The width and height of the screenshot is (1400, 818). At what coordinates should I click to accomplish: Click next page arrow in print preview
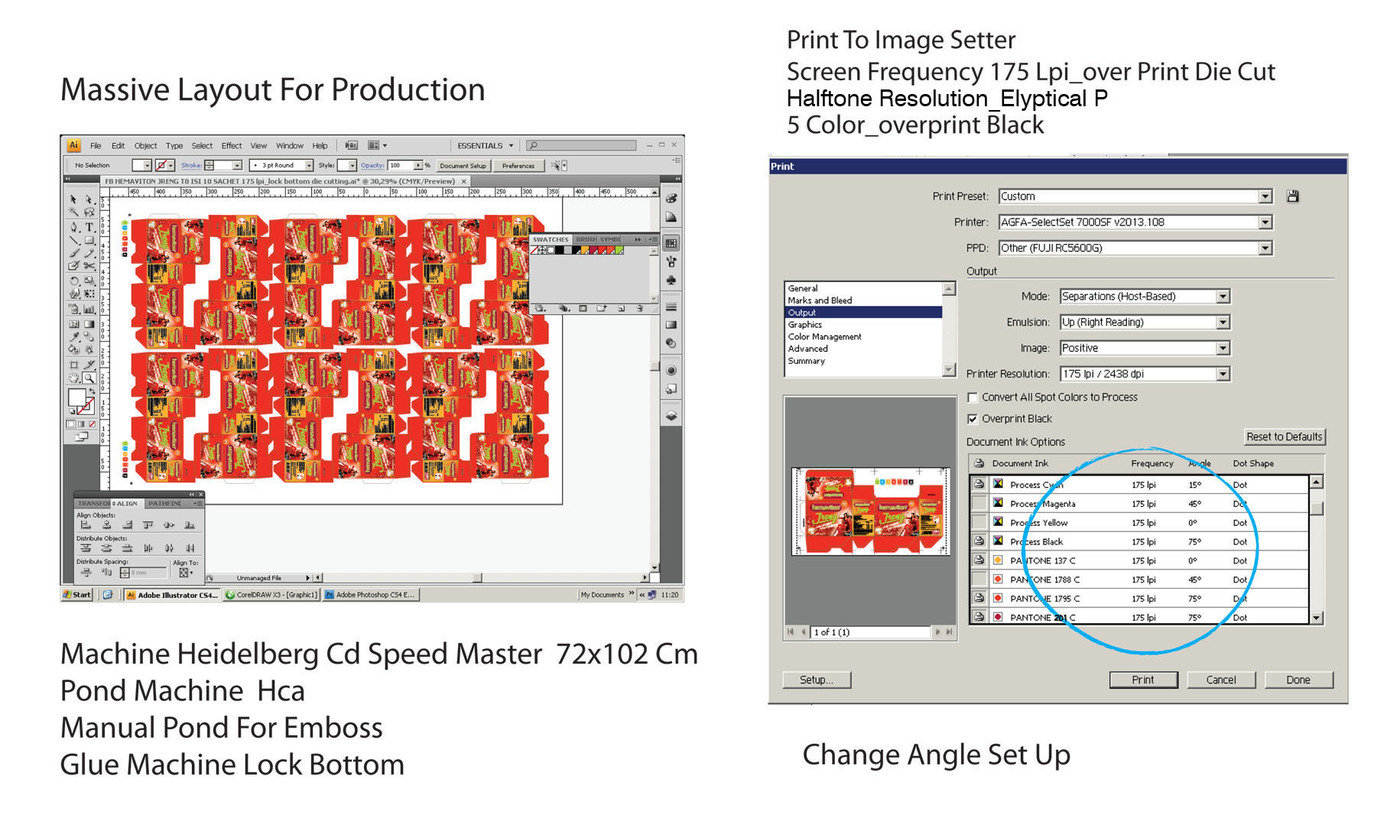pyautogui.click(x=937, y=631)
